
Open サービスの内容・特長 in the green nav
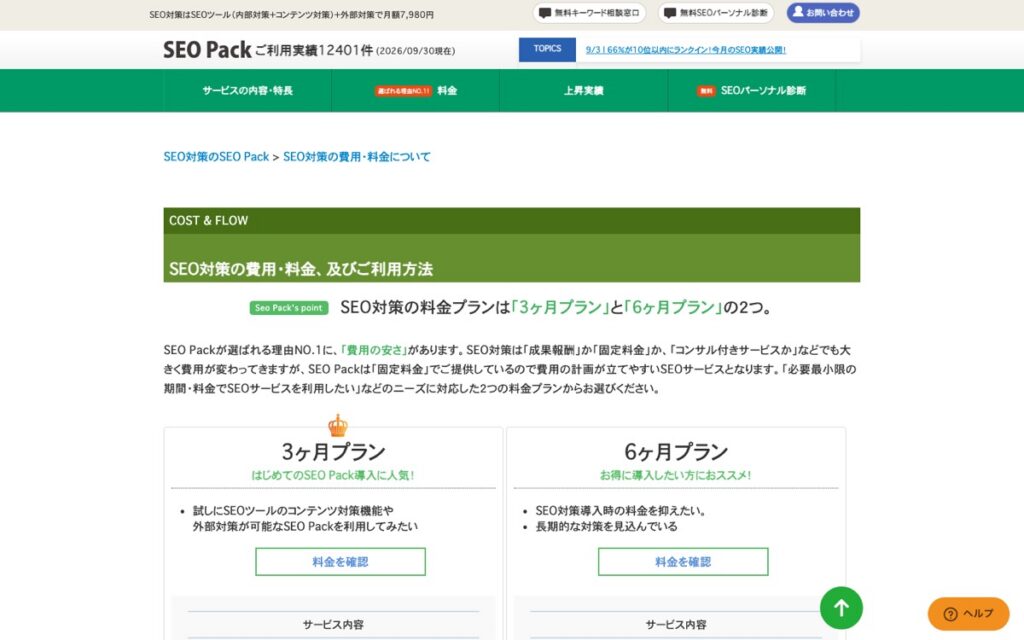248,91
